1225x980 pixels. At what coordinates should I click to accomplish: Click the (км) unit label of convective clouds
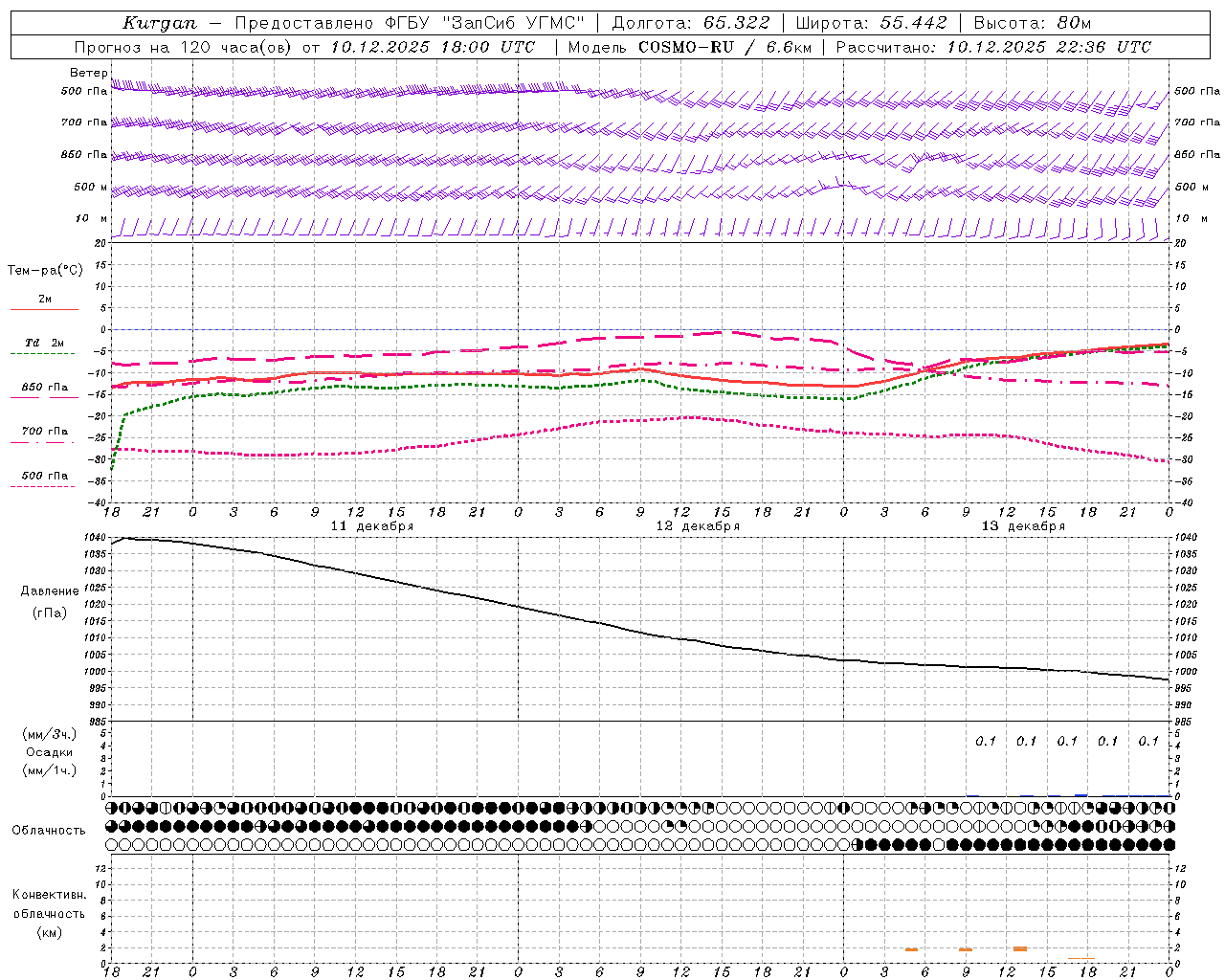(x=50, y=932)
